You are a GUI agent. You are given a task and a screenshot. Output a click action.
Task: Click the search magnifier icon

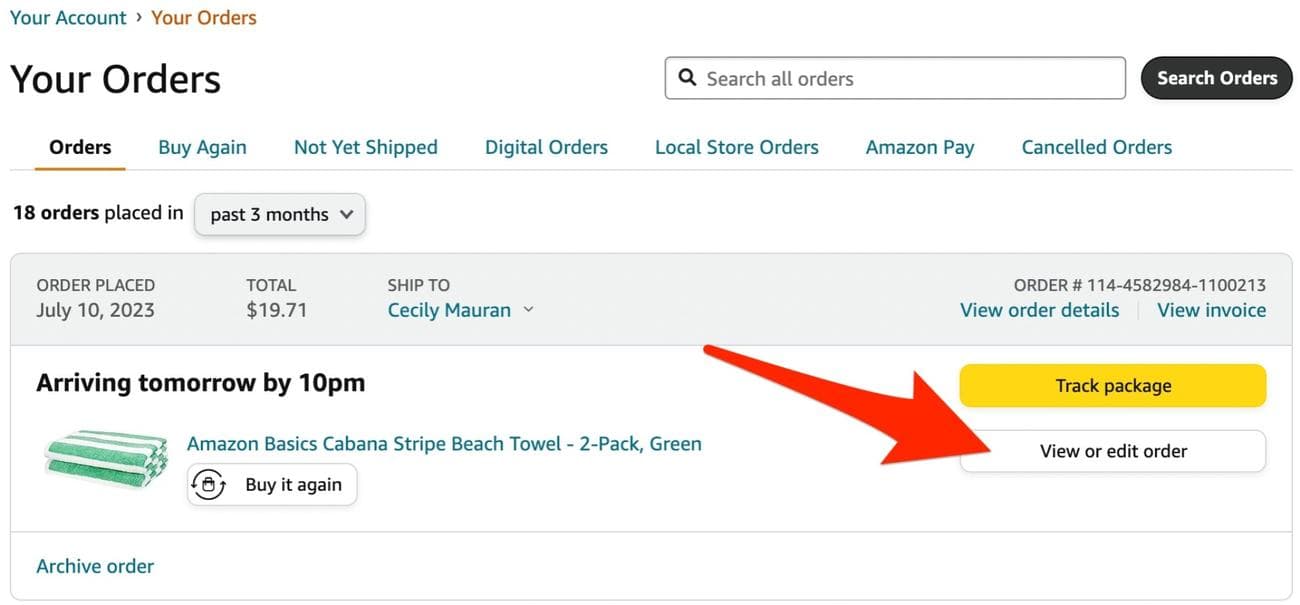pyautogui.click(x=687, y=78)
